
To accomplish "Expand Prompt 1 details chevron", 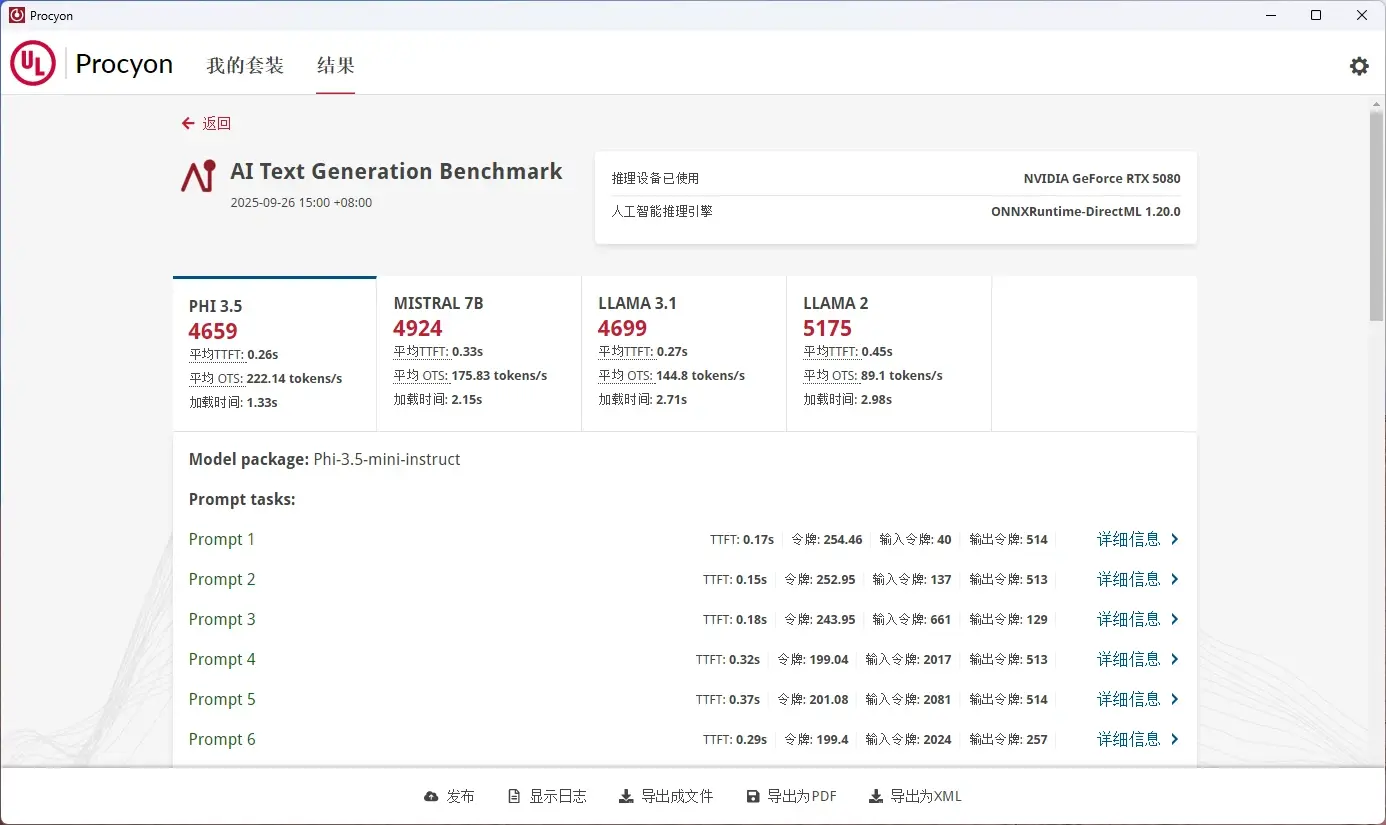I will pyautogui.click(x=1175, y=539).
